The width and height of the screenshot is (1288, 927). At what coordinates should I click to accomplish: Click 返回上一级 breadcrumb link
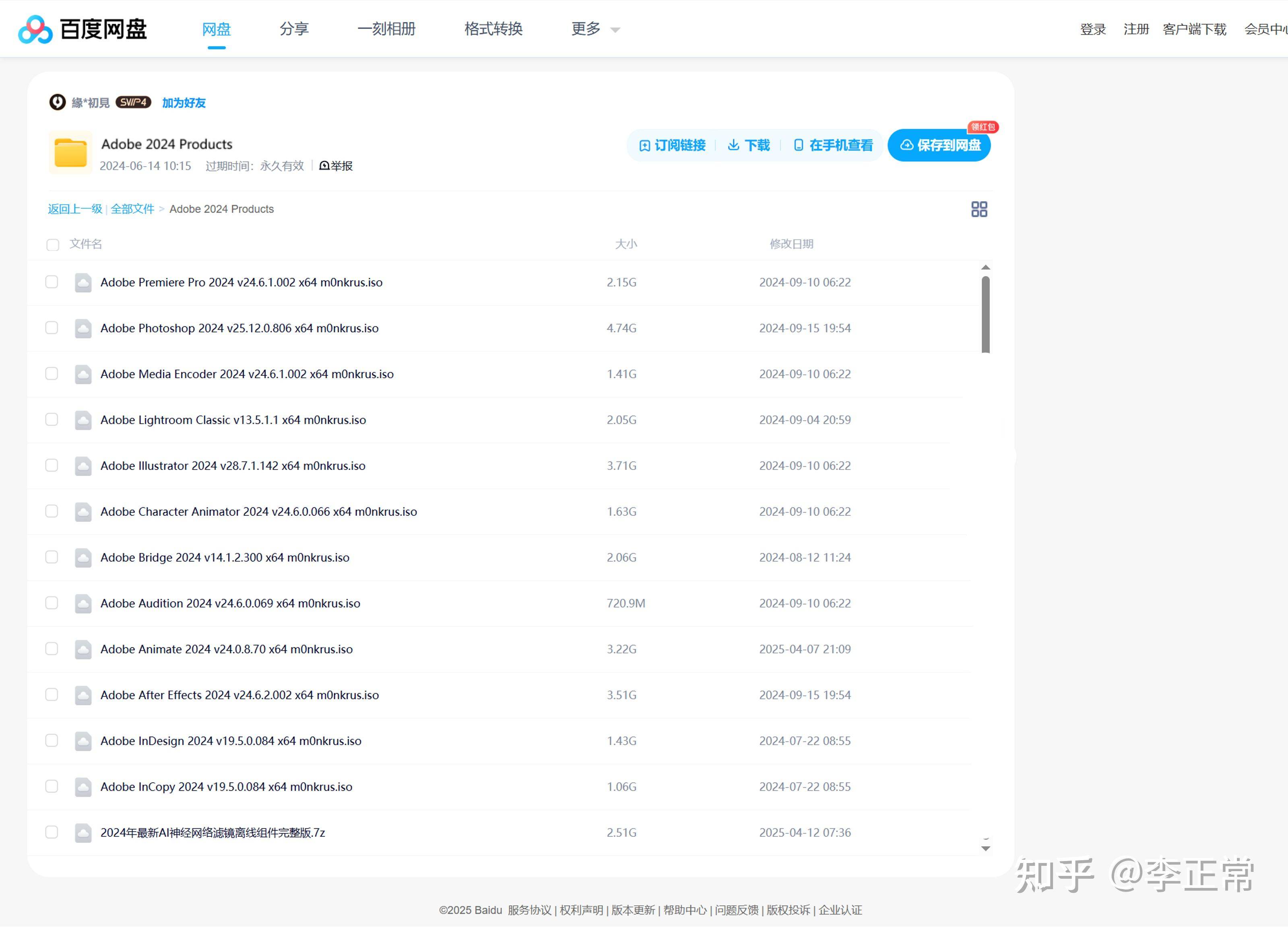pyautogui.click(x=75, y=209)
